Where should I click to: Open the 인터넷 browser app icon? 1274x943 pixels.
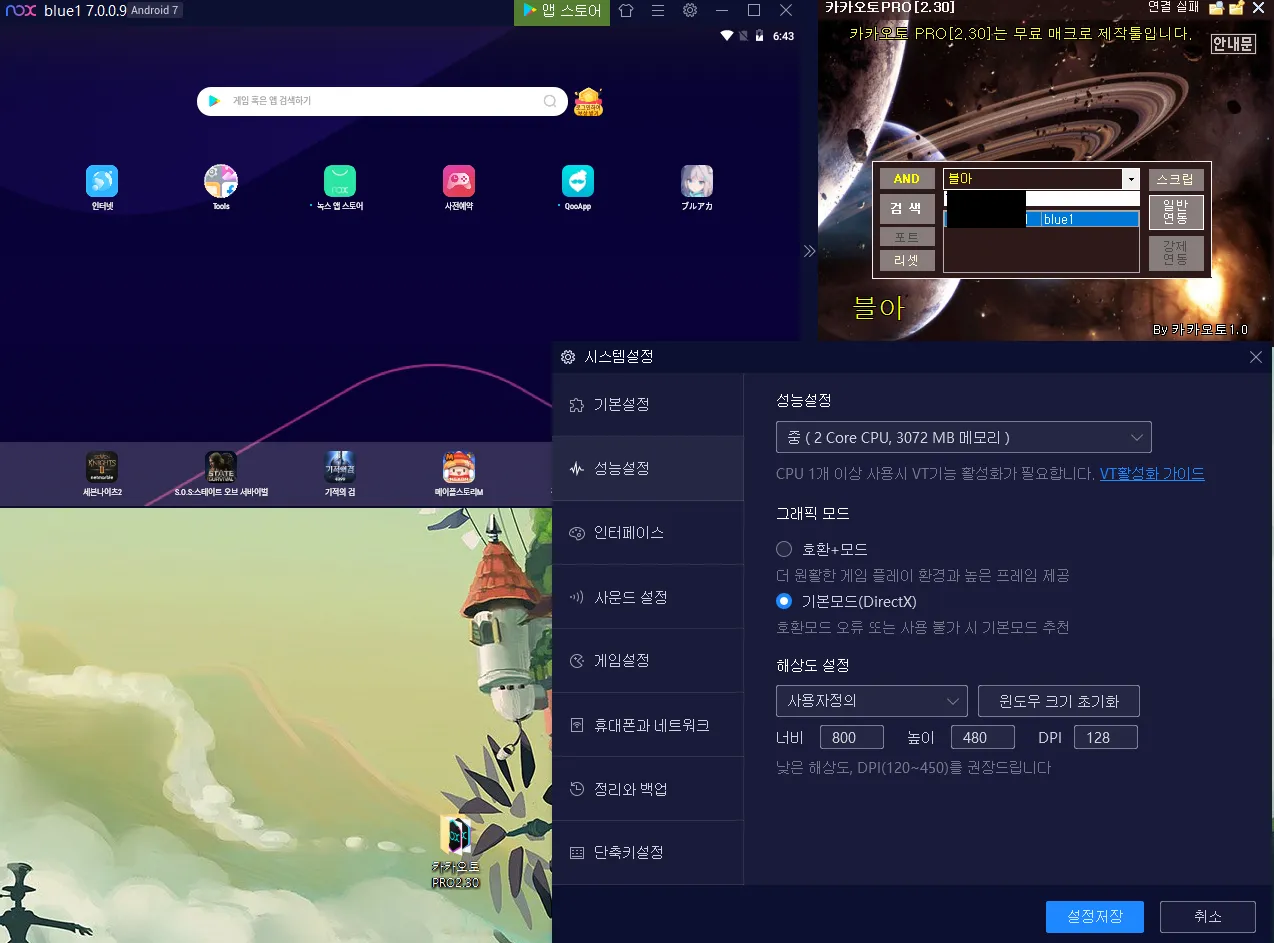point(102,181)
